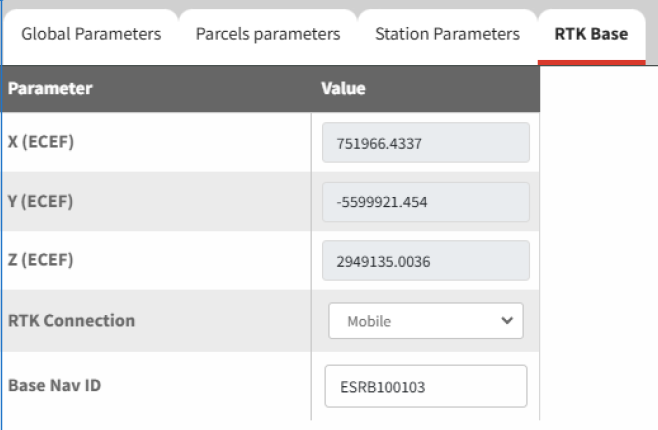Open the RTK Connection dropdown

(426, 322)
